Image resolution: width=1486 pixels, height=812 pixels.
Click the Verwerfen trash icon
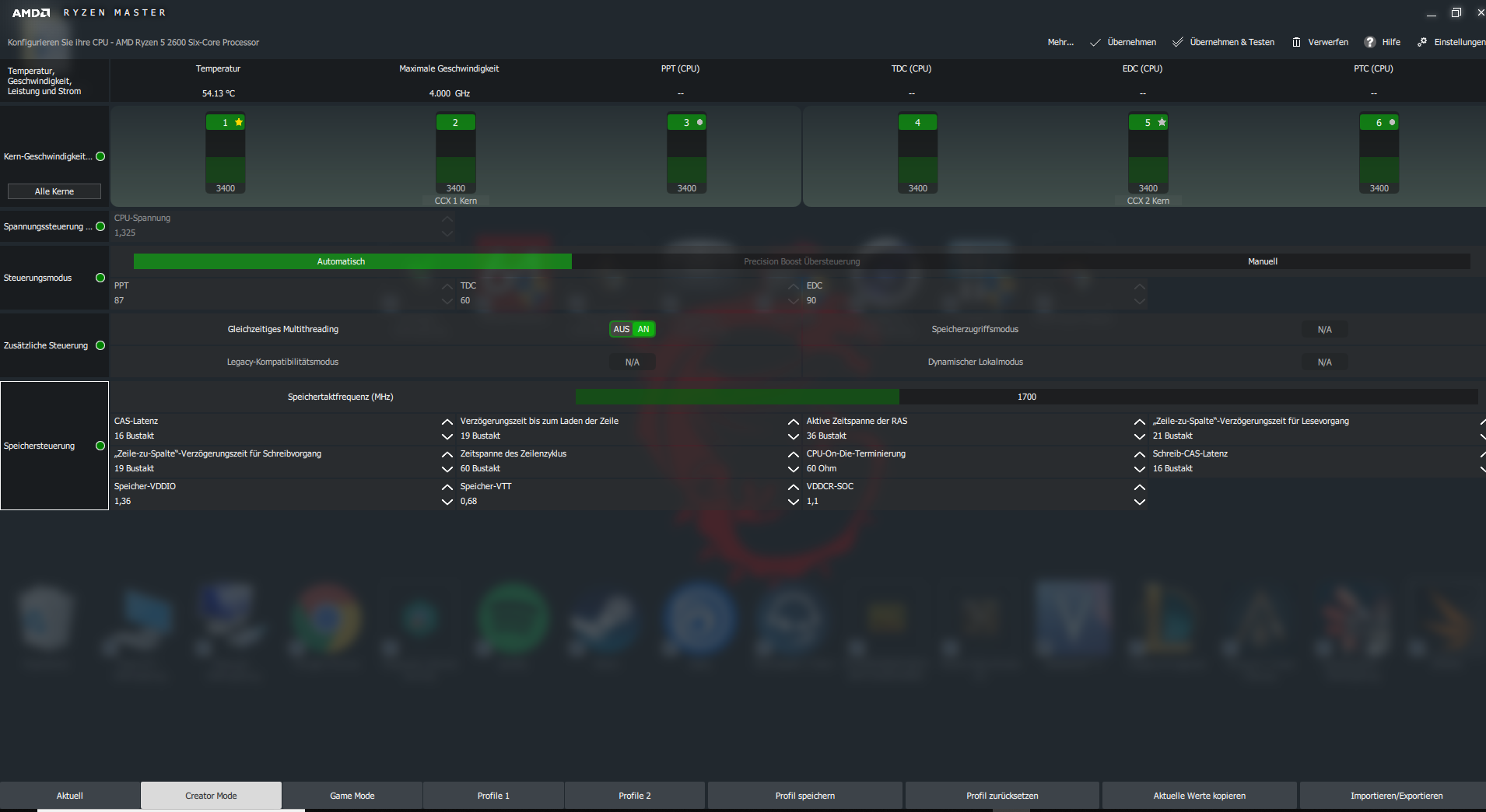pos(1296,42)
